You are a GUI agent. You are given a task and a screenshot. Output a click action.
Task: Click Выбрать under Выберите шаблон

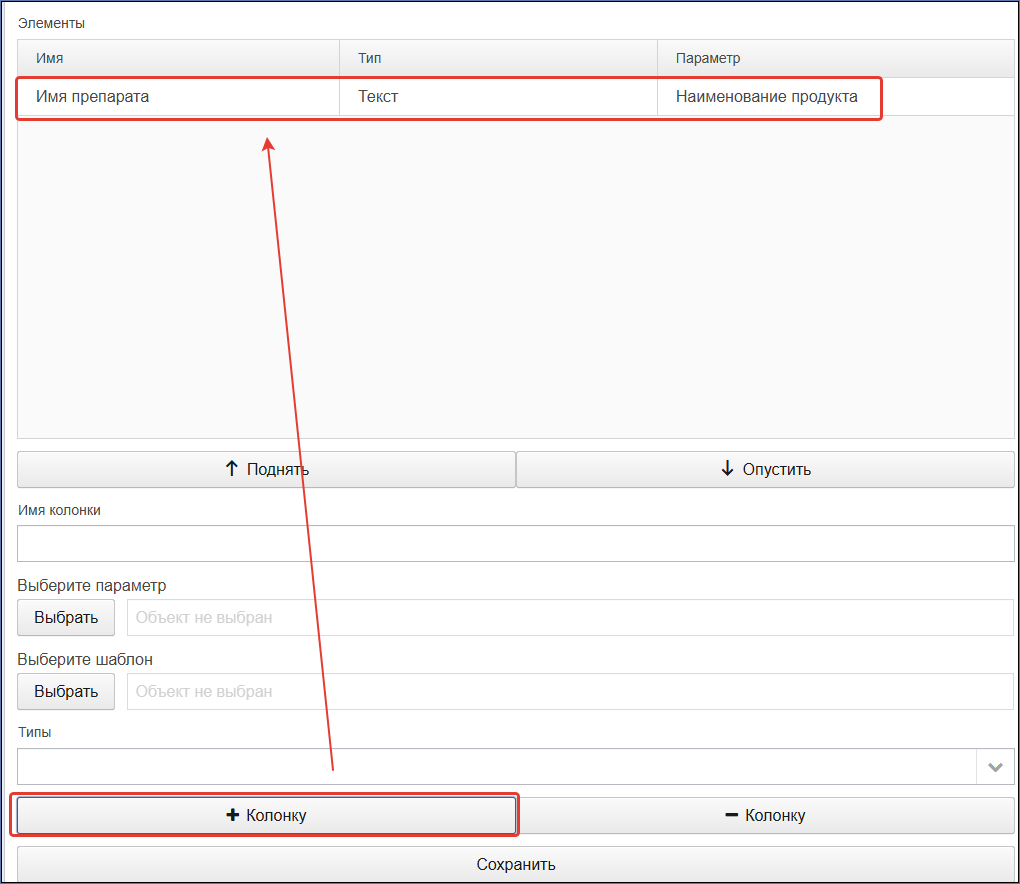tap(66, 691)
